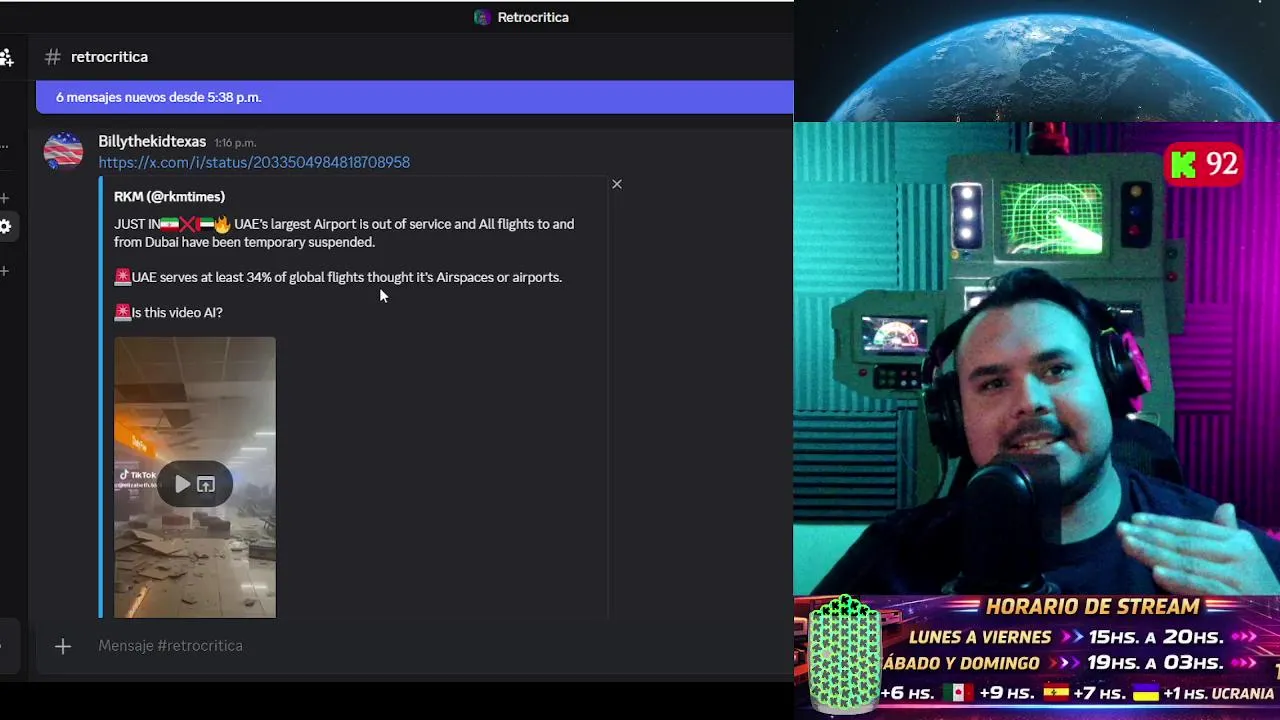
Task: Click the 'retrocritica' channel title text
Action: tap(109, 57)
